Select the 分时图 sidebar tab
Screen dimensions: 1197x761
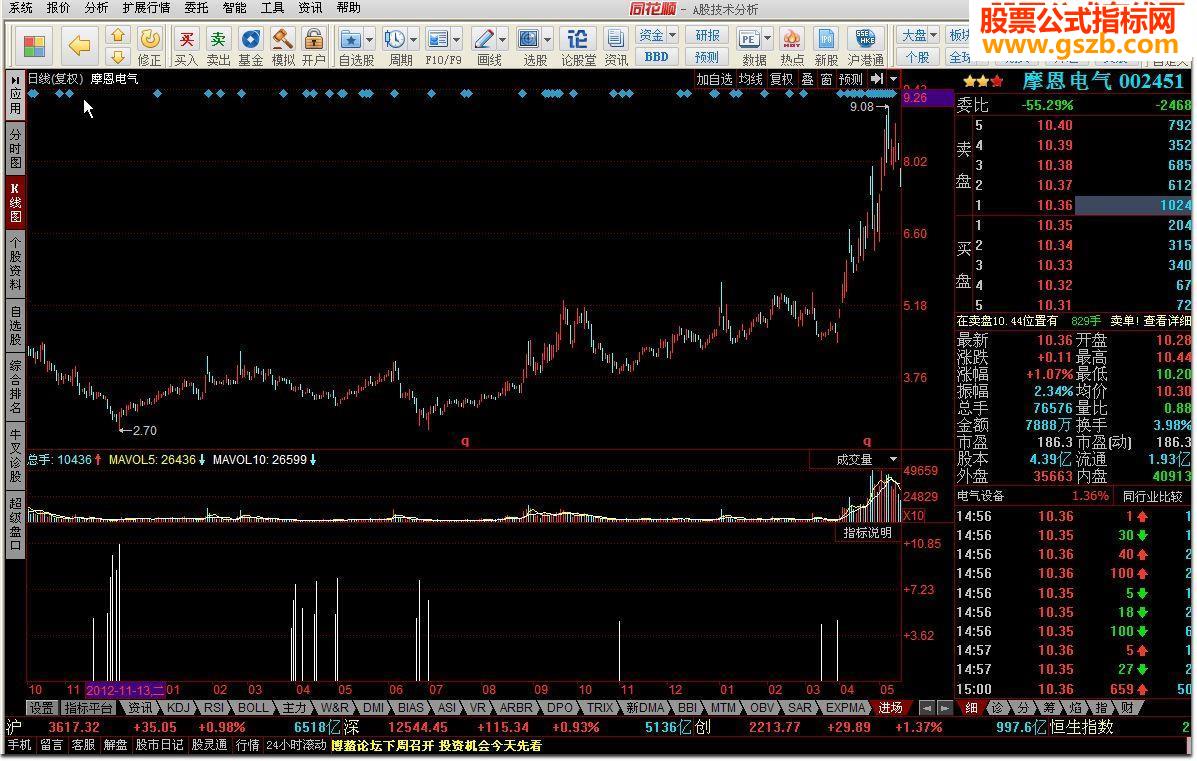pos(15,148)
